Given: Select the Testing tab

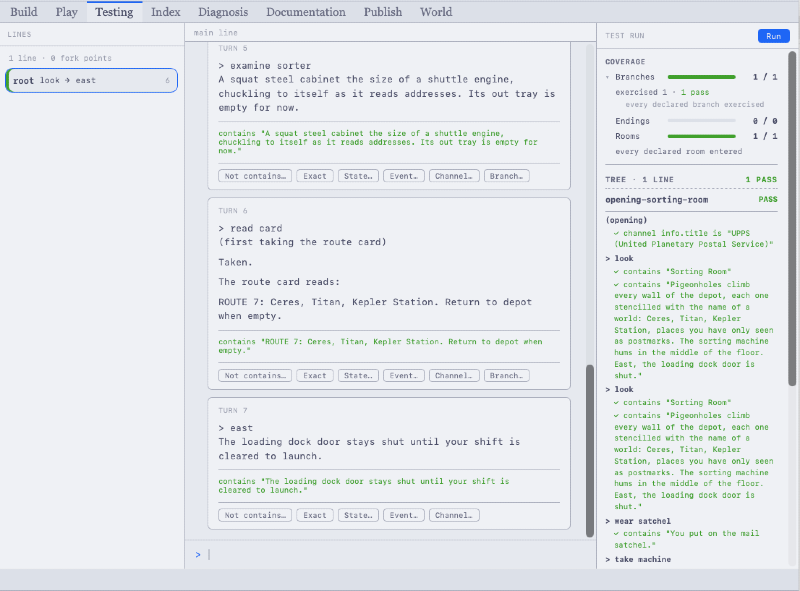Looking at the screenshot, I should pos(114,12).
